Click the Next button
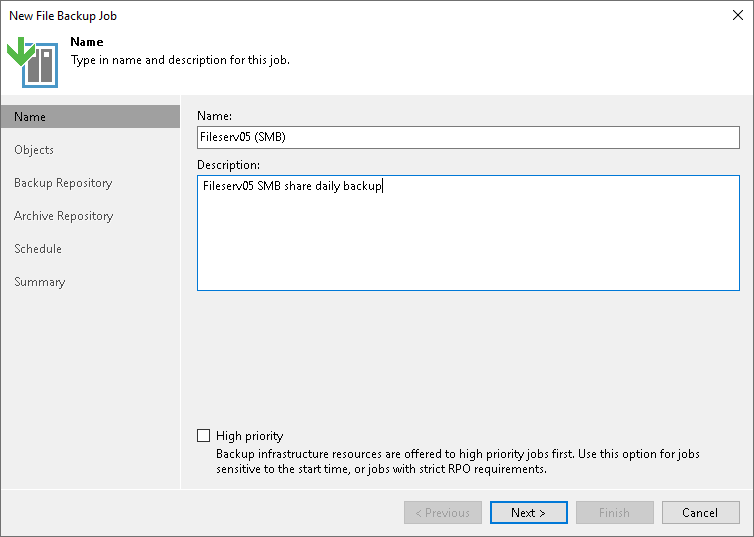This screenshot has width=754, height=537. 528,512
